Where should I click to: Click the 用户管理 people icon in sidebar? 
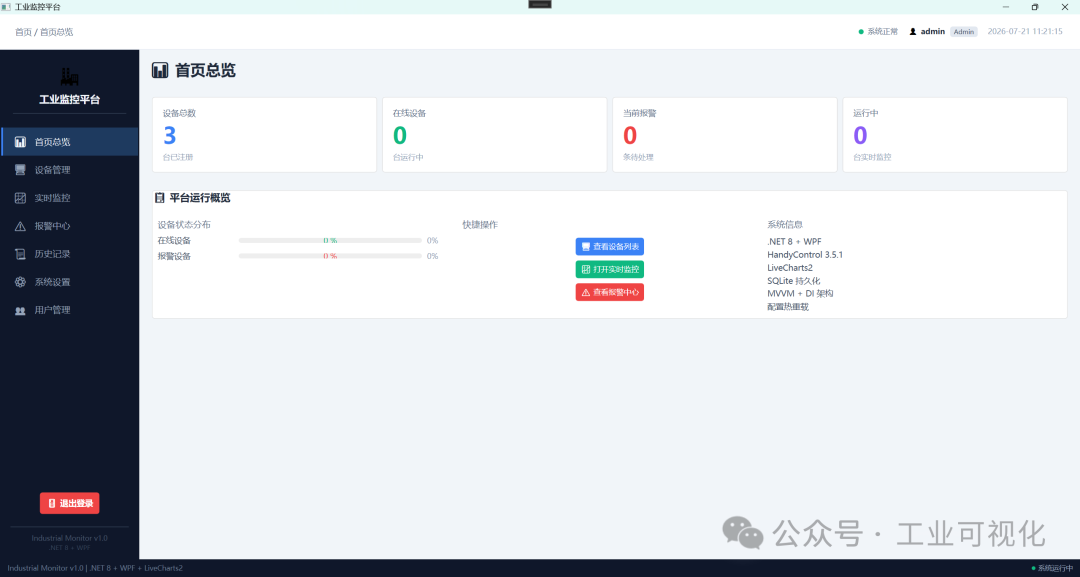[20, 311]
